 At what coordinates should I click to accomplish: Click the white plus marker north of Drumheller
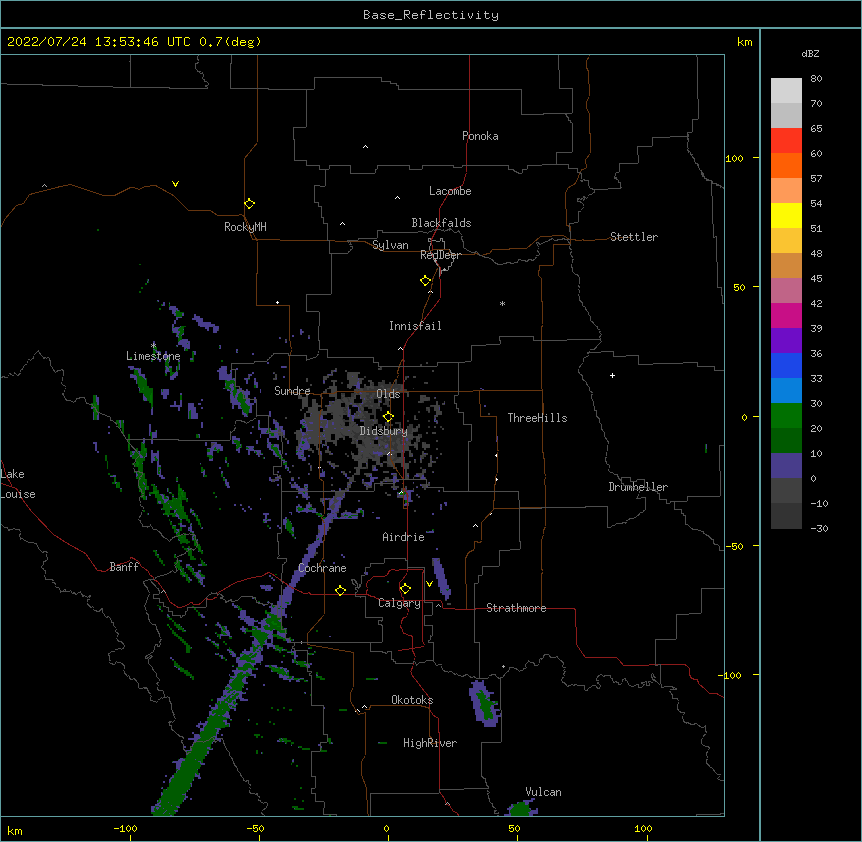coord(612,375)
